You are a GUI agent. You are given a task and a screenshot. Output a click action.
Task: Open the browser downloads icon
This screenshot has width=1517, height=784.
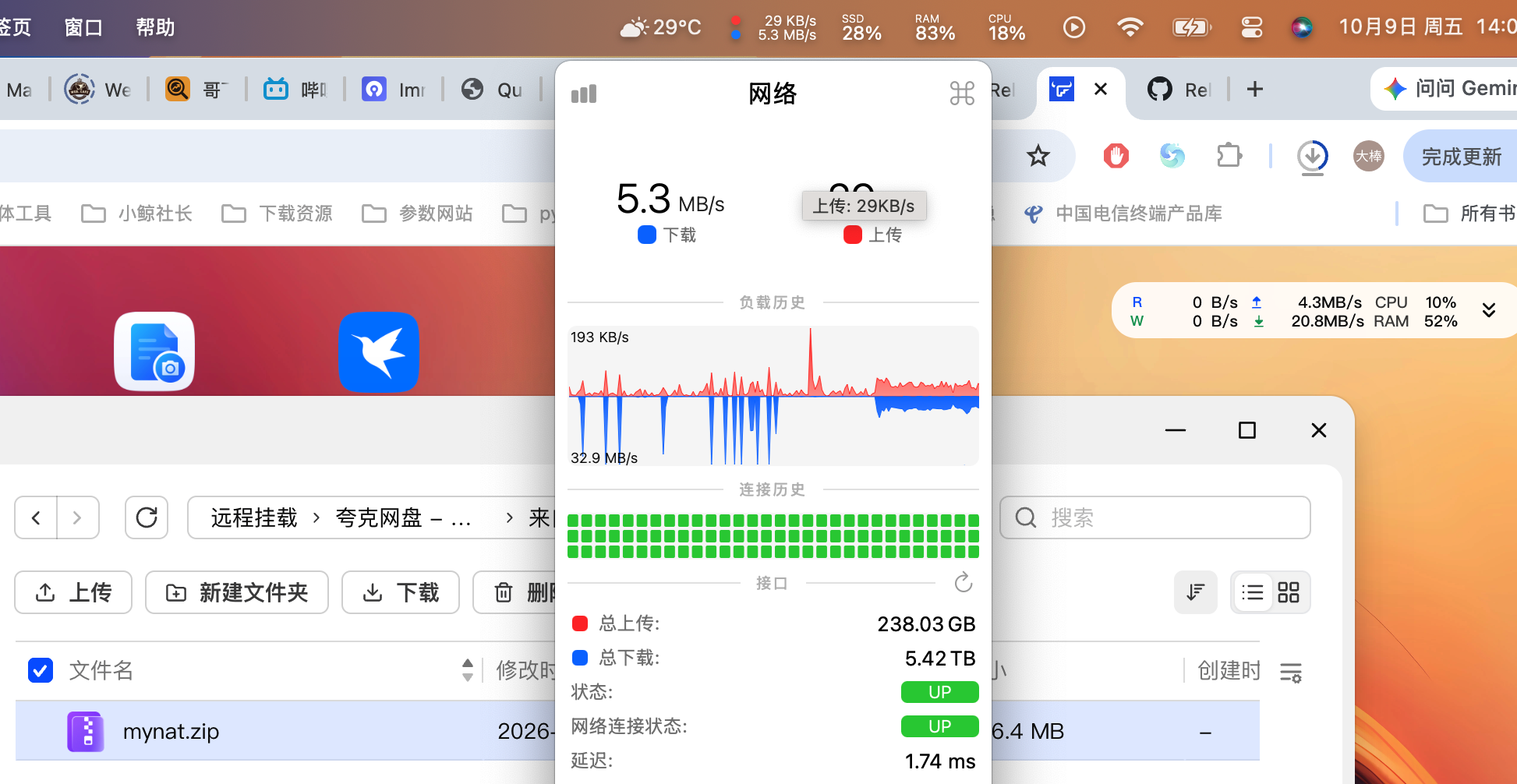tap(1313, 157)
